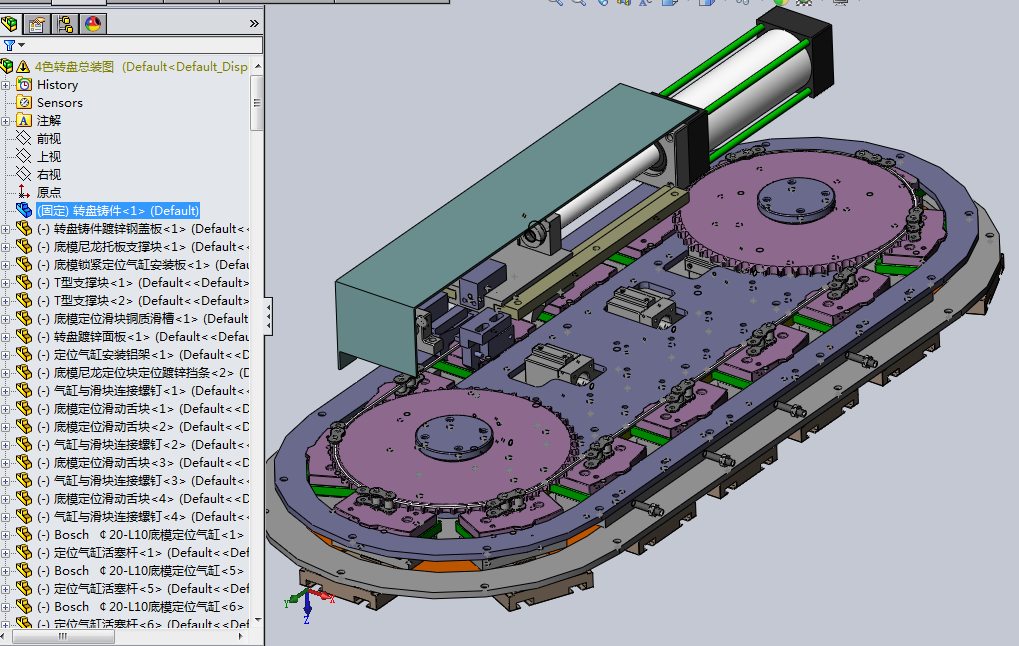The height and width of the screenshot is (646, 1019).
Task: Open the ConfigurationManager tab
Action: pyautogui.click(x=65, y=24)
